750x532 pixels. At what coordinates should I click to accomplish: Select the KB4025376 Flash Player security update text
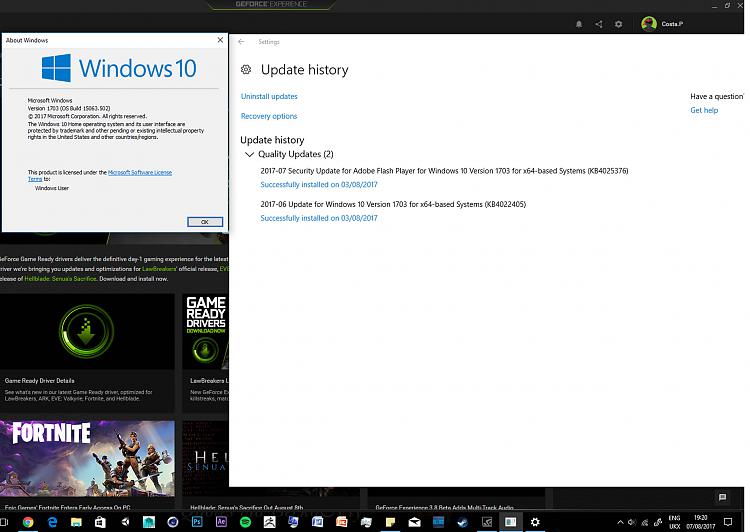[444, 171]
